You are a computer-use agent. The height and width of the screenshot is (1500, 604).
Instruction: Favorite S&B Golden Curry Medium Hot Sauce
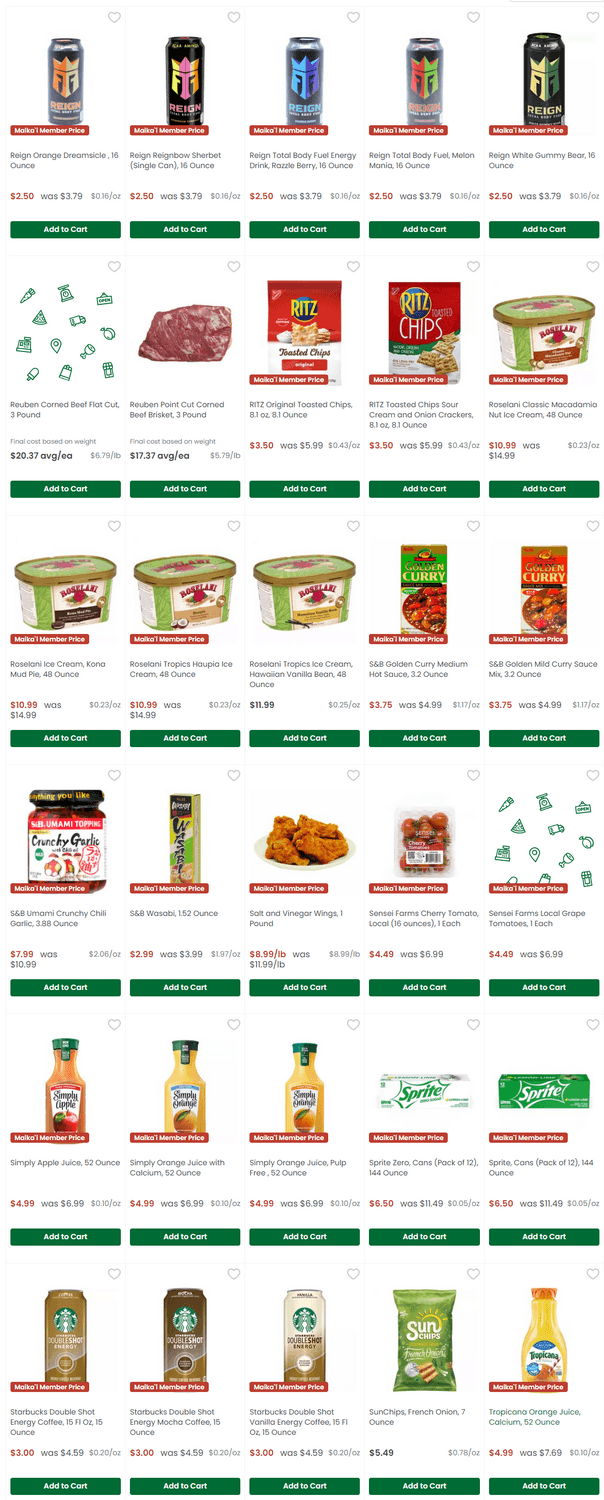pyautogui.click(x=473, y=526)
